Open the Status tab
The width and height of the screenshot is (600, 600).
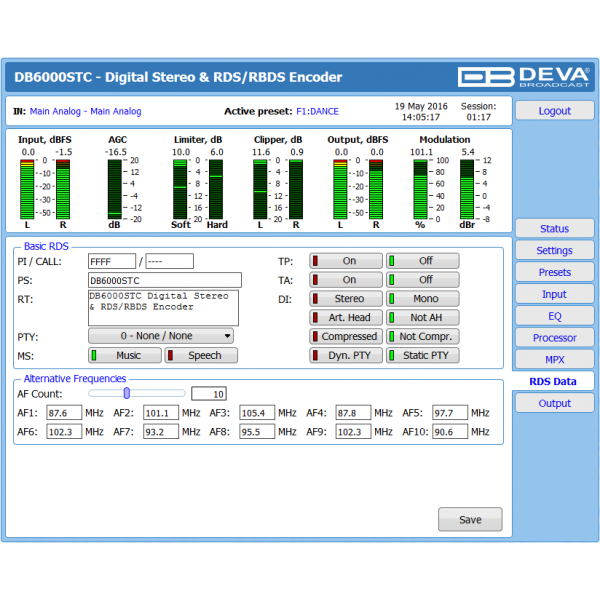pos(554,228)
